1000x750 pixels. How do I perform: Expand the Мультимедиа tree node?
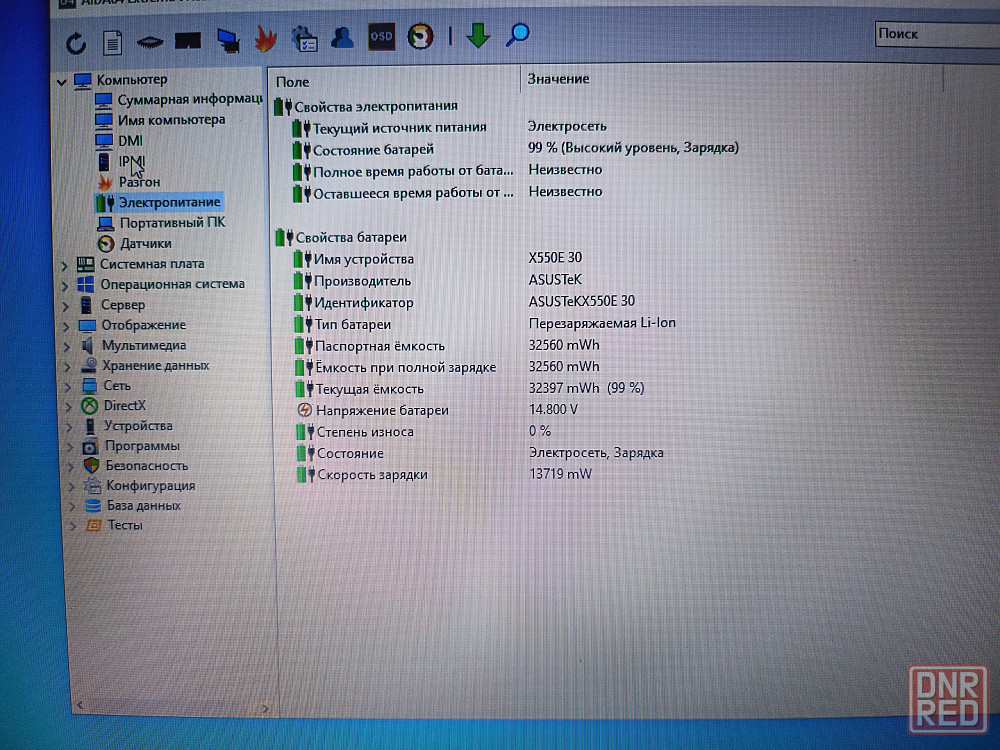point(67,347)
